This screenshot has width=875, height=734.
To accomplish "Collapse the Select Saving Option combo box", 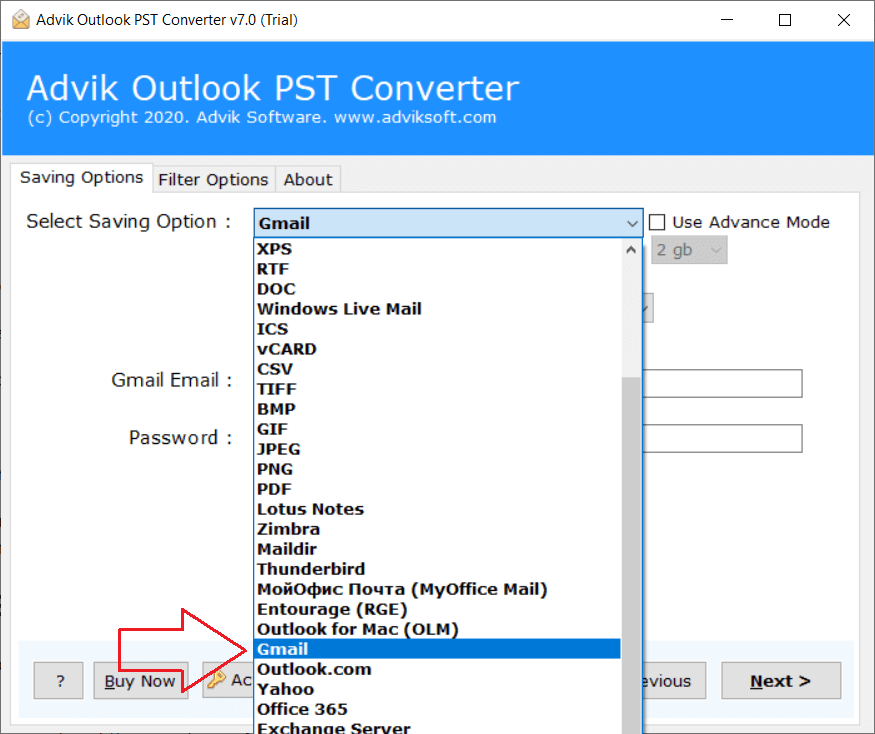I will pyautogui.click(x=632, y=223).
